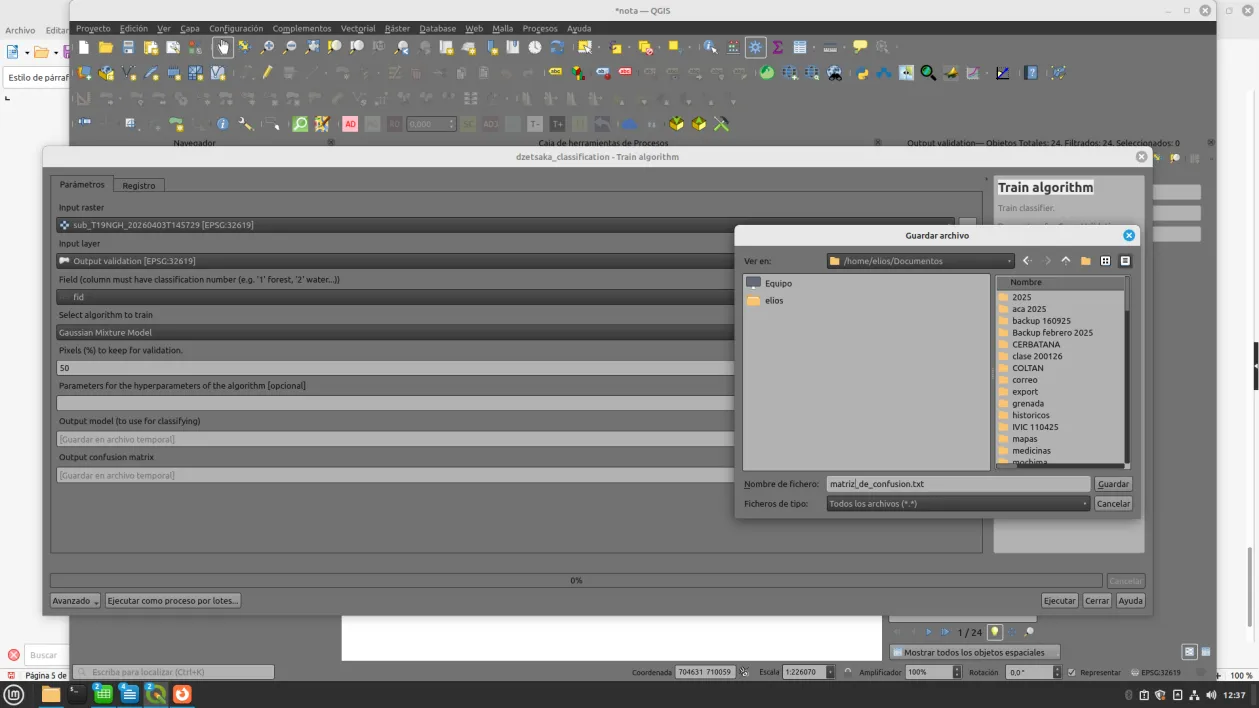Image resolution: width=1259 pixels, height=708 pixels.
Task: Click Ejecutar como proceso por lotes
Action: point(173,601)
